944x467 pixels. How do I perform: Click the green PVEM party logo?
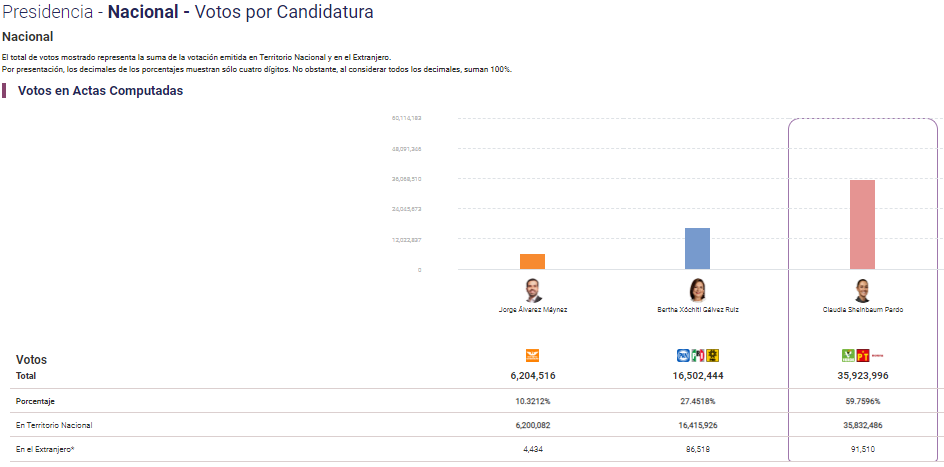pyautogui.click(x=848, y=356)
